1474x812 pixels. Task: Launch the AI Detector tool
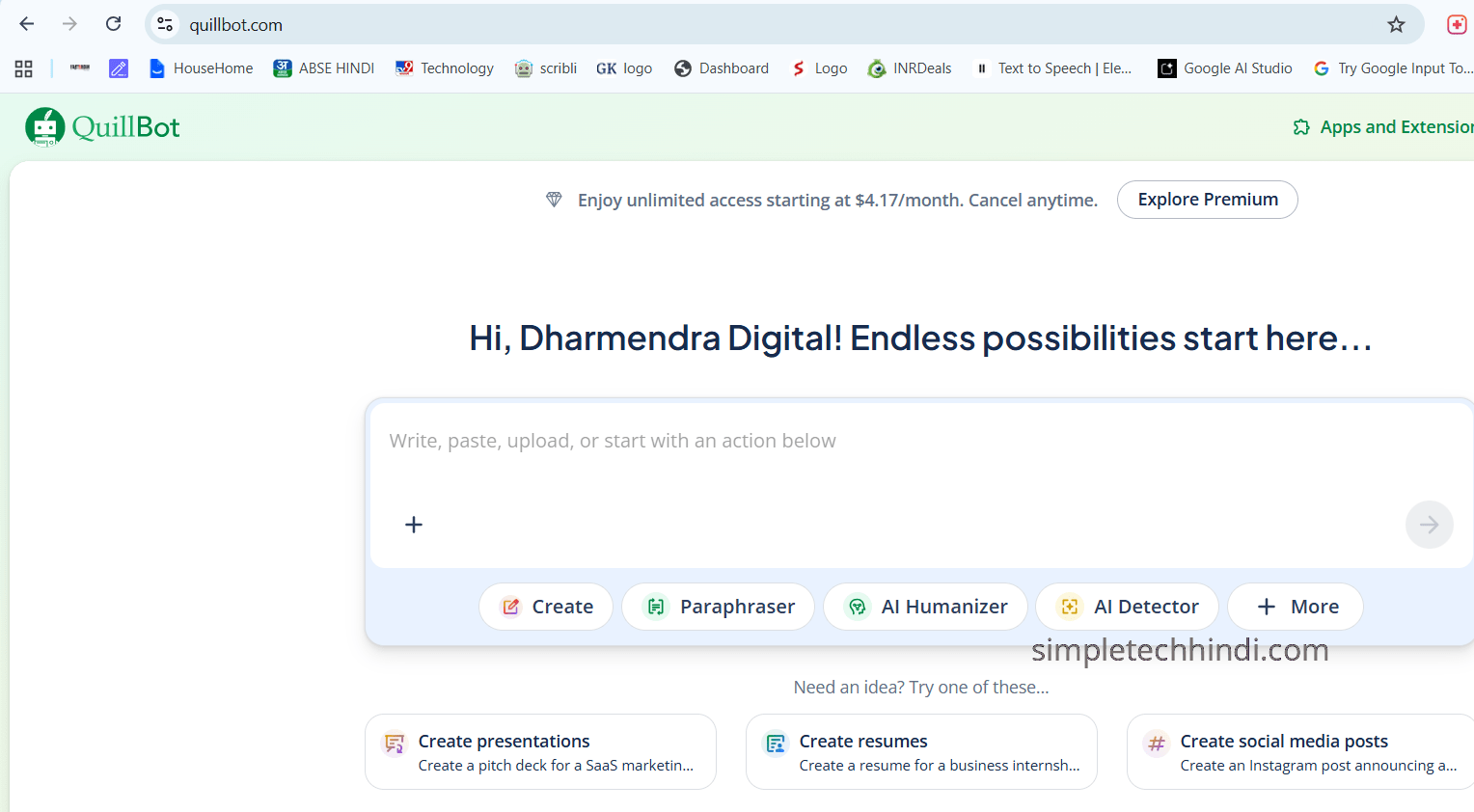point(1127,607)
